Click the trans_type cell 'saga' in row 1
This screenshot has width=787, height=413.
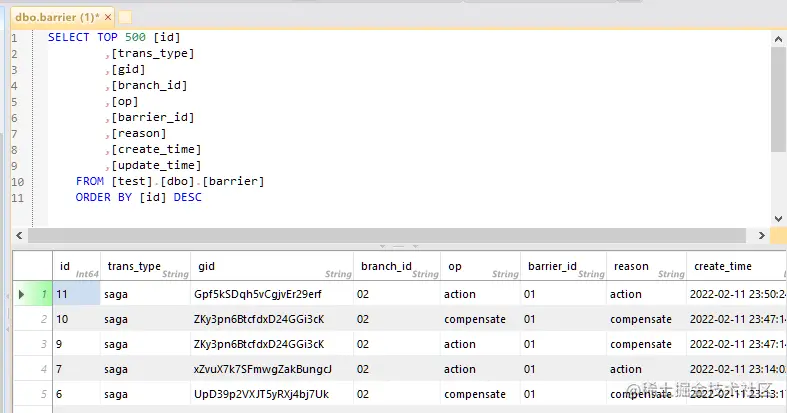(146, 294)
